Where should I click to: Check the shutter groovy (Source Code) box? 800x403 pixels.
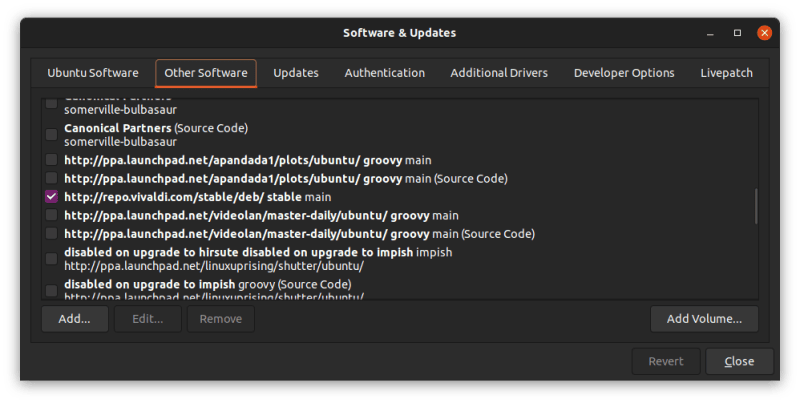(52, 289)
